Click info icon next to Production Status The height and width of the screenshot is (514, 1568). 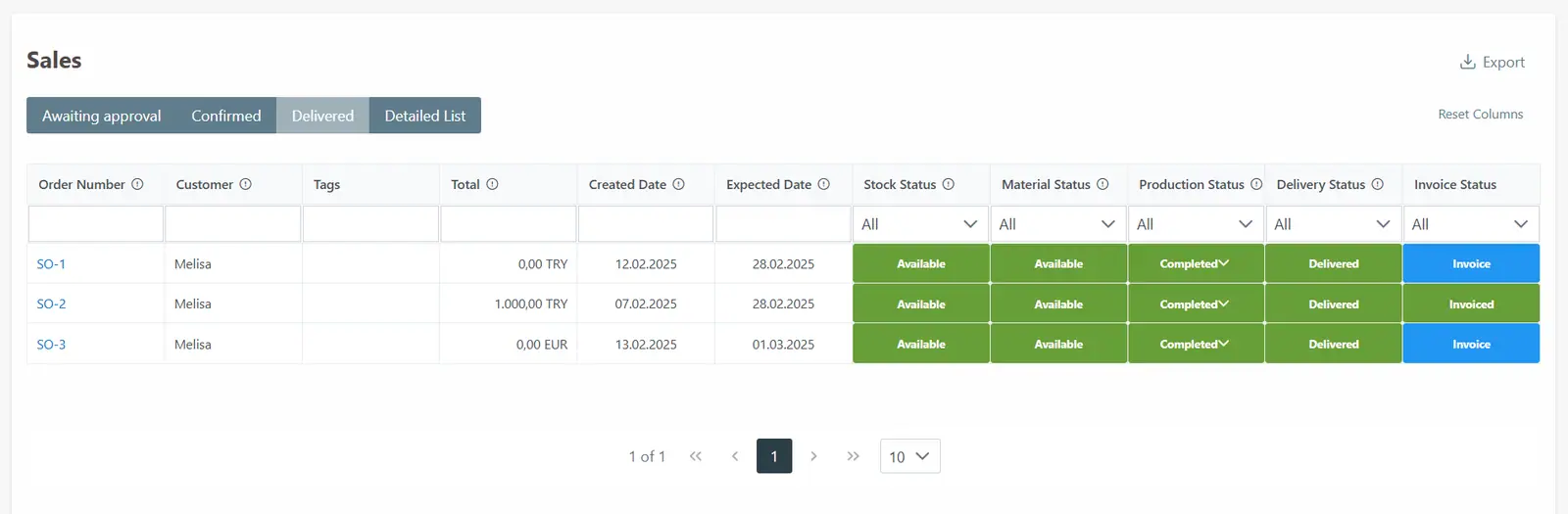pyautogui.click(x=1256, y=184)
